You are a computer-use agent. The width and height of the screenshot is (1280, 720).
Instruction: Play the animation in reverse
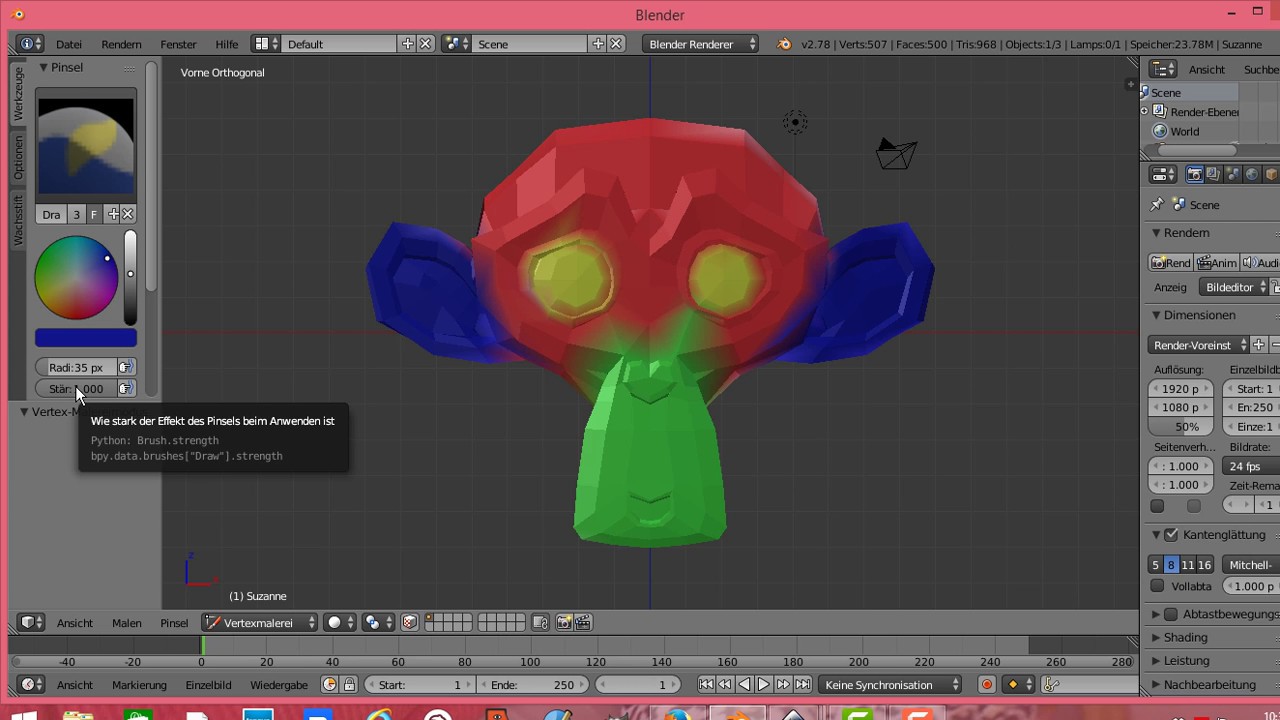click(x=744, y=684)
